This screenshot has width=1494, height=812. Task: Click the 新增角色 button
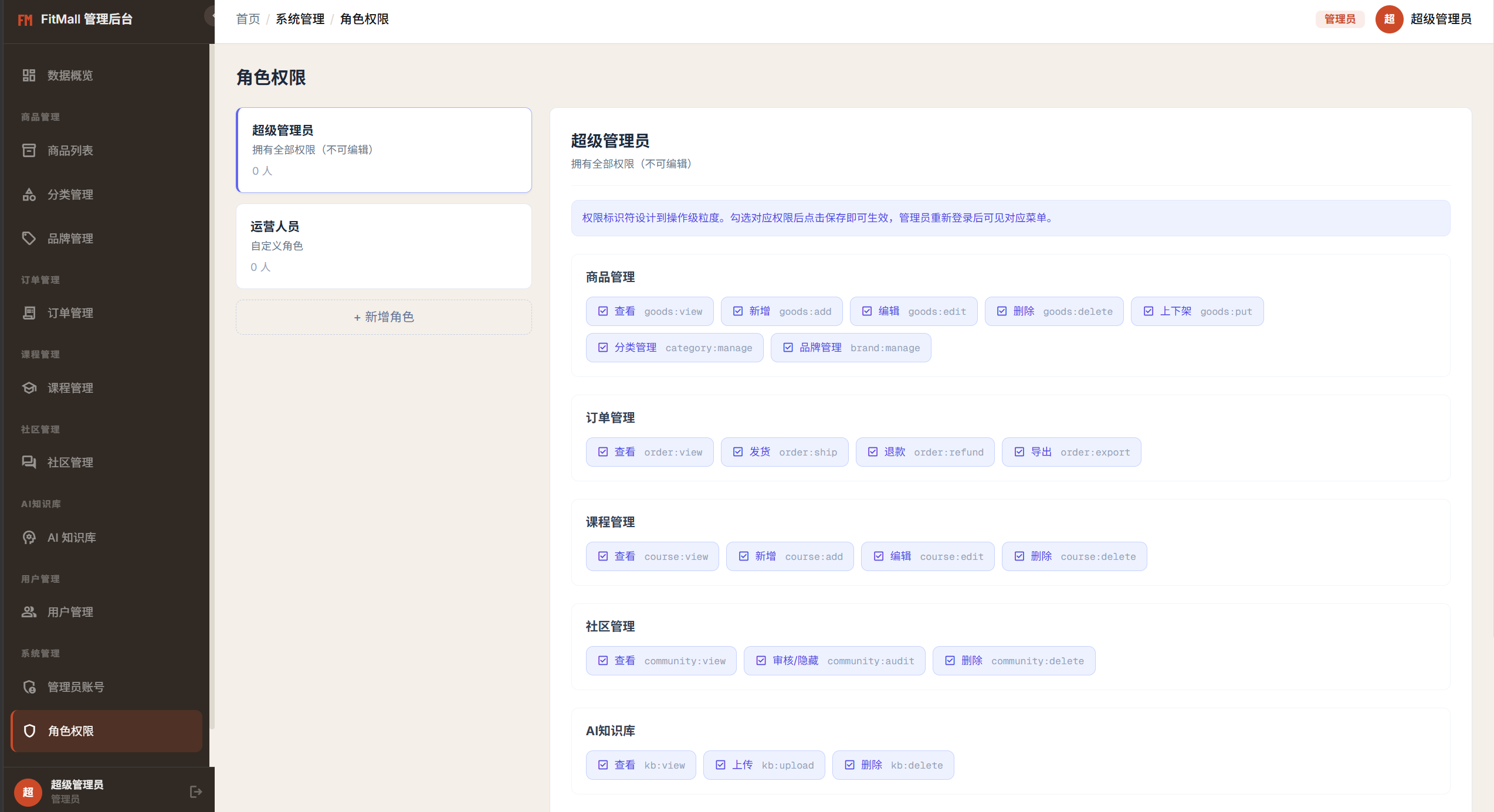click(384, 317)
